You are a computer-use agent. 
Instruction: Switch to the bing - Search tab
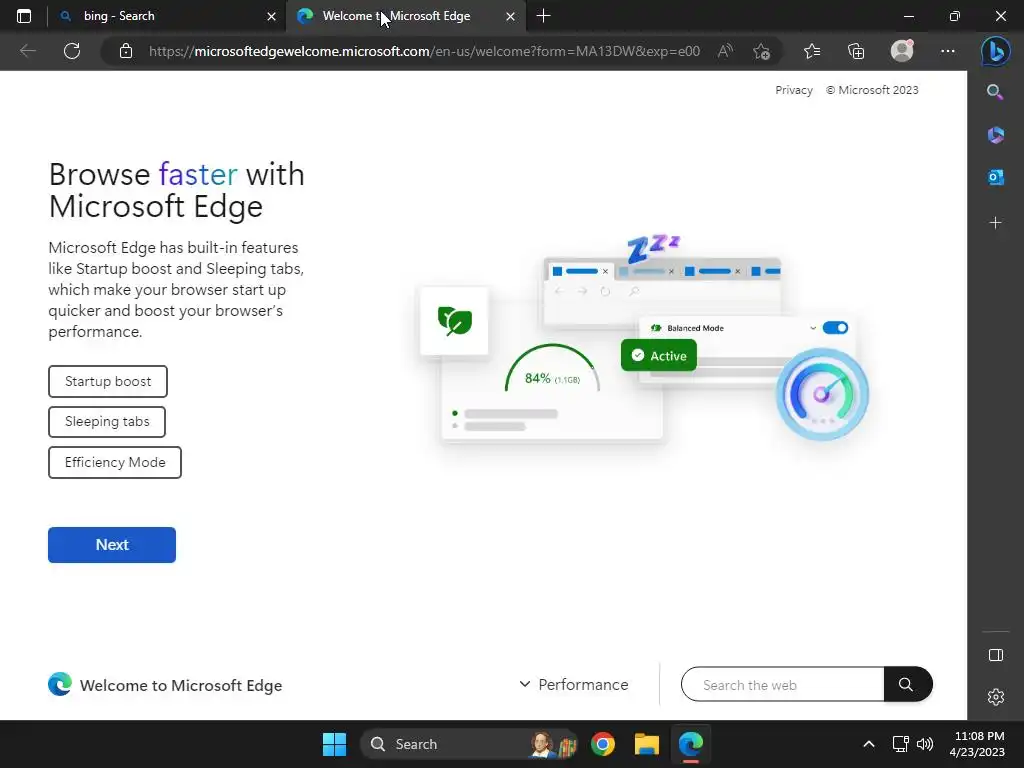click(167, 16)
